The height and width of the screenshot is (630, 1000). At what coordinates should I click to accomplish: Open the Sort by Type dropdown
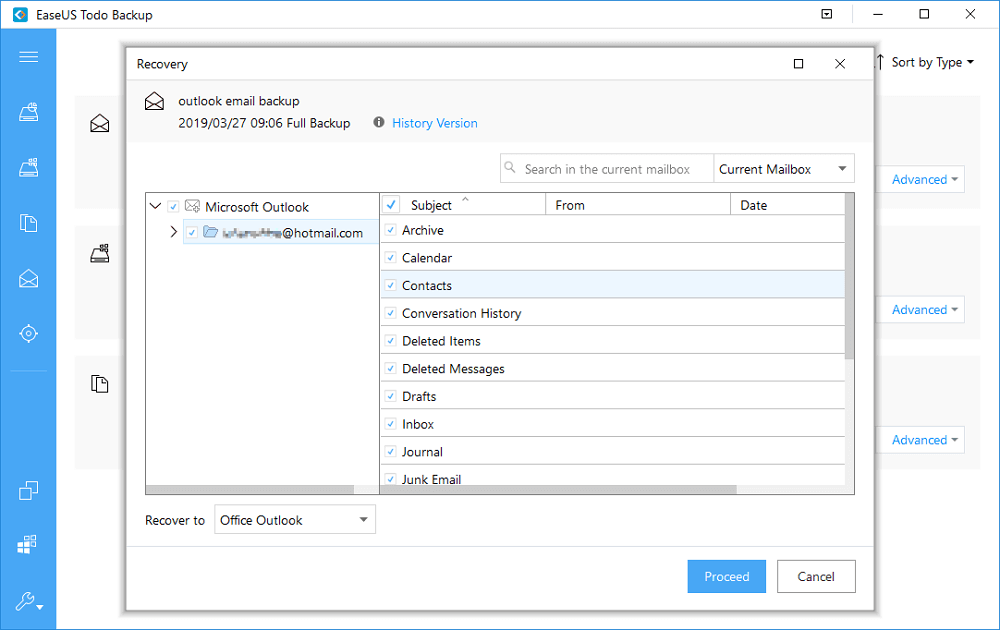coord(932,62)
